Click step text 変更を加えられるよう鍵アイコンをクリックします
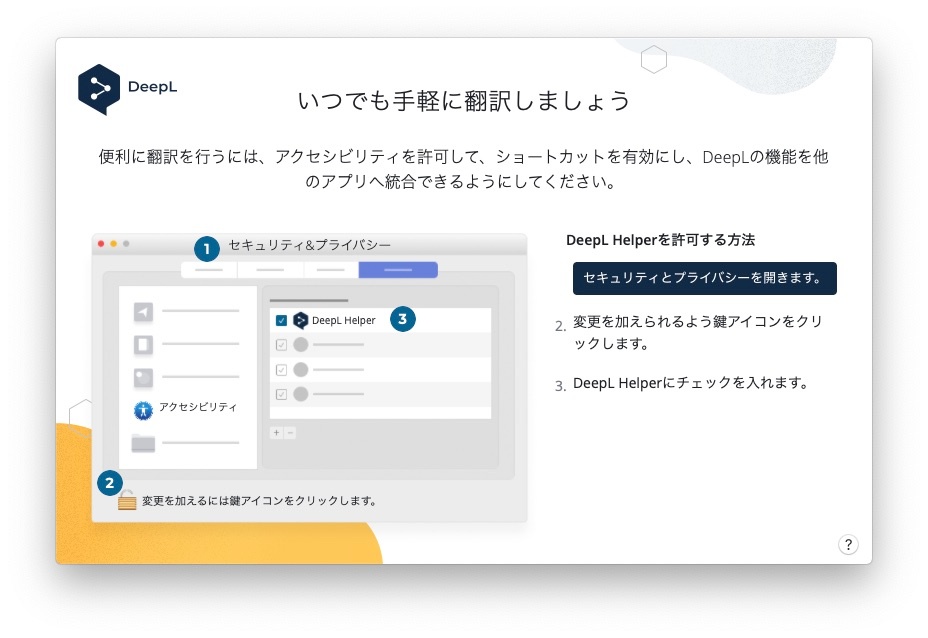This screenshot has width=928, height=638. pos(698,332)
